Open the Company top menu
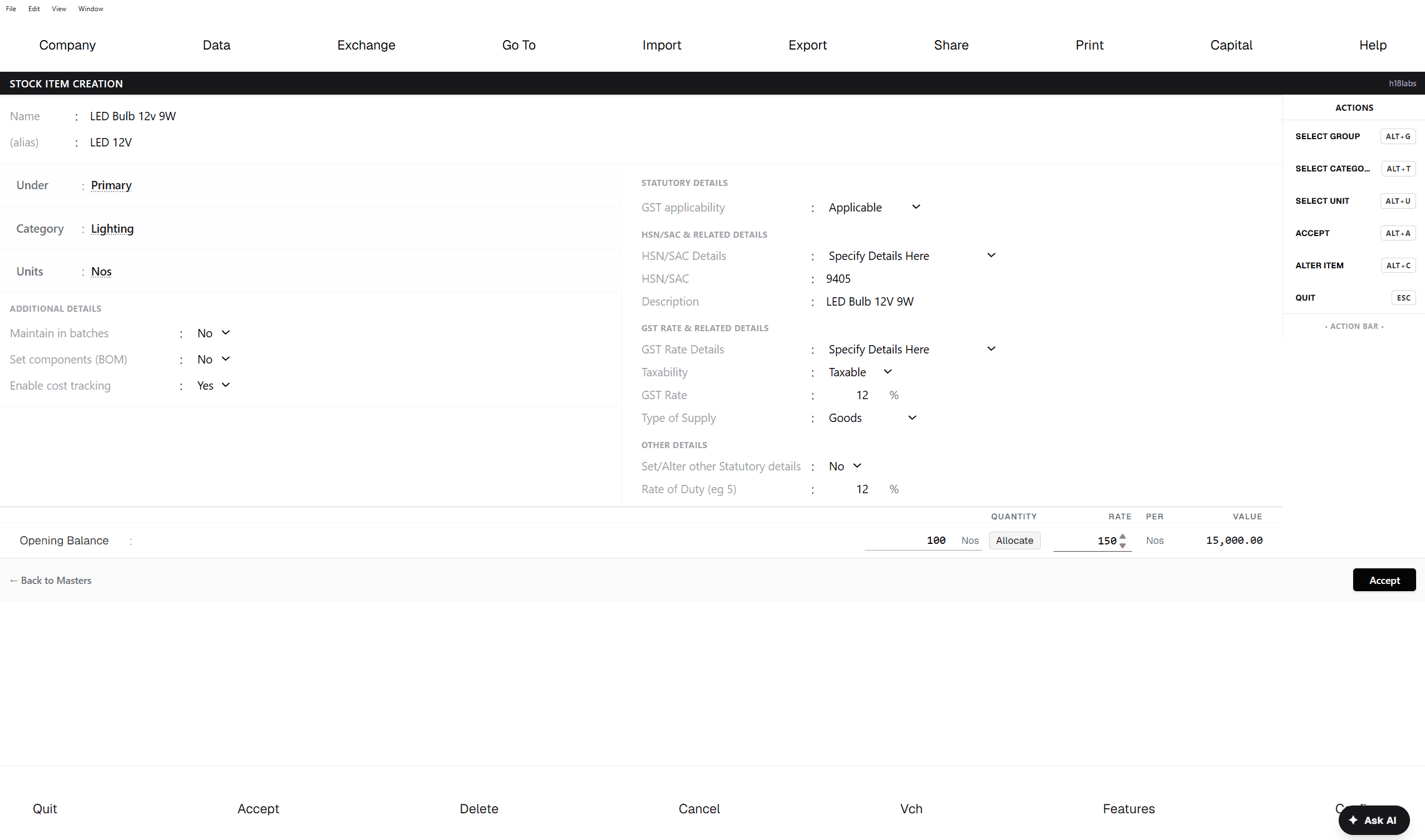The height and width of the screenshot is (840, 1425). click(x=67, y=45)
